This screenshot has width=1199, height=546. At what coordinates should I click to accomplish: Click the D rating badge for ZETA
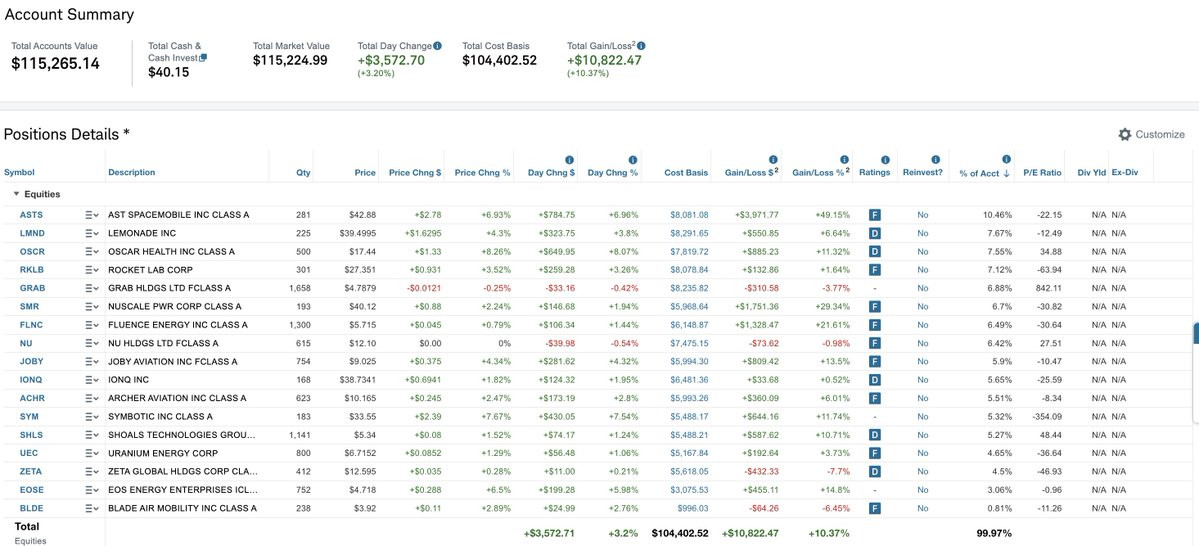(875, 472)
